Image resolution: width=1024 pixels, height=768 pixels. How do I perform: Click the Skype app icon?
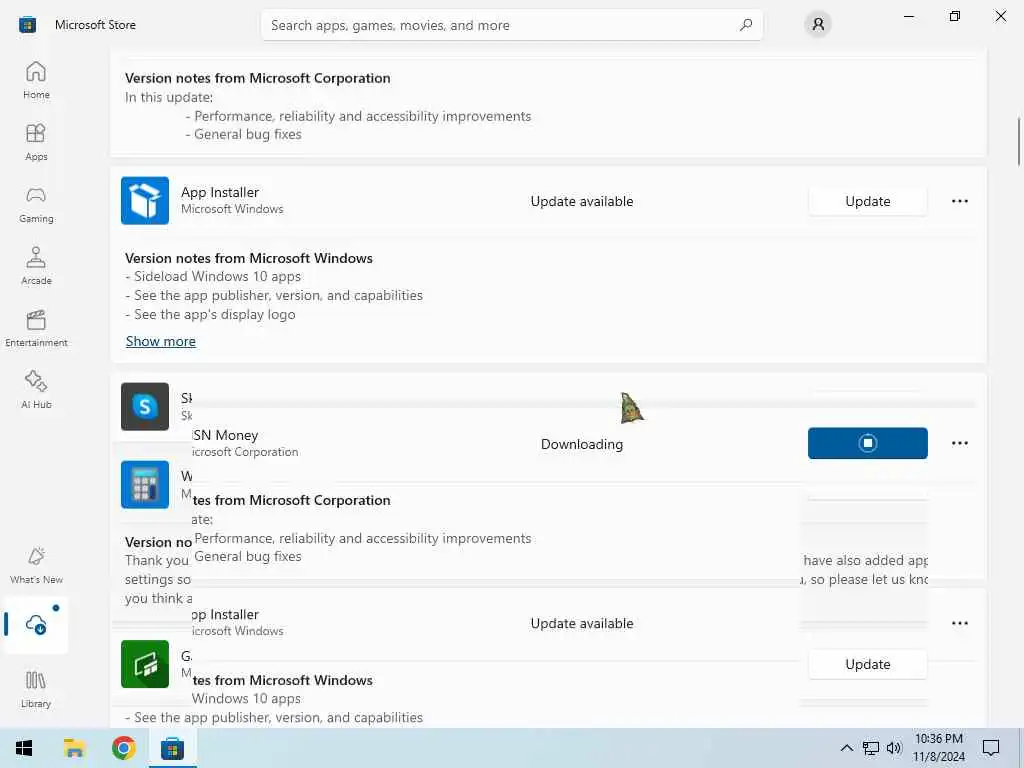point(145,406)
